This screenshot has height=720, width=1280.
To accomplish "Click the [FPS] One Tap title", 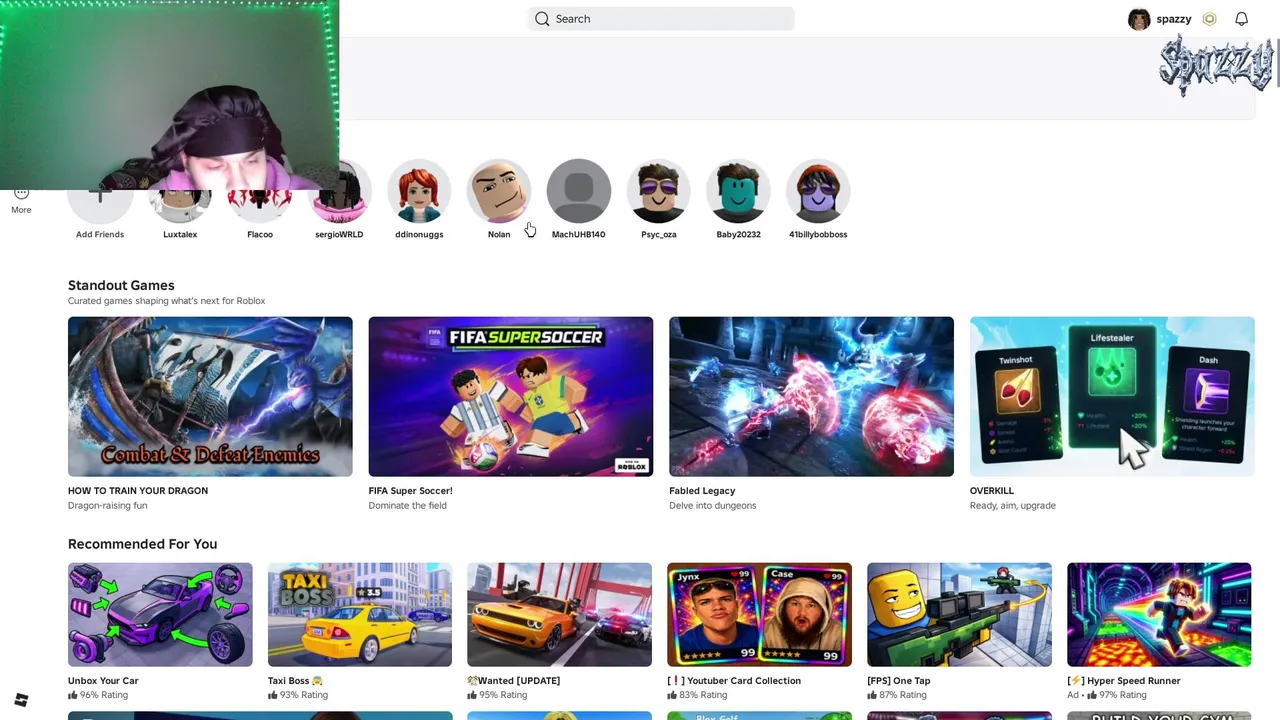I will click(x=899, y=681).
